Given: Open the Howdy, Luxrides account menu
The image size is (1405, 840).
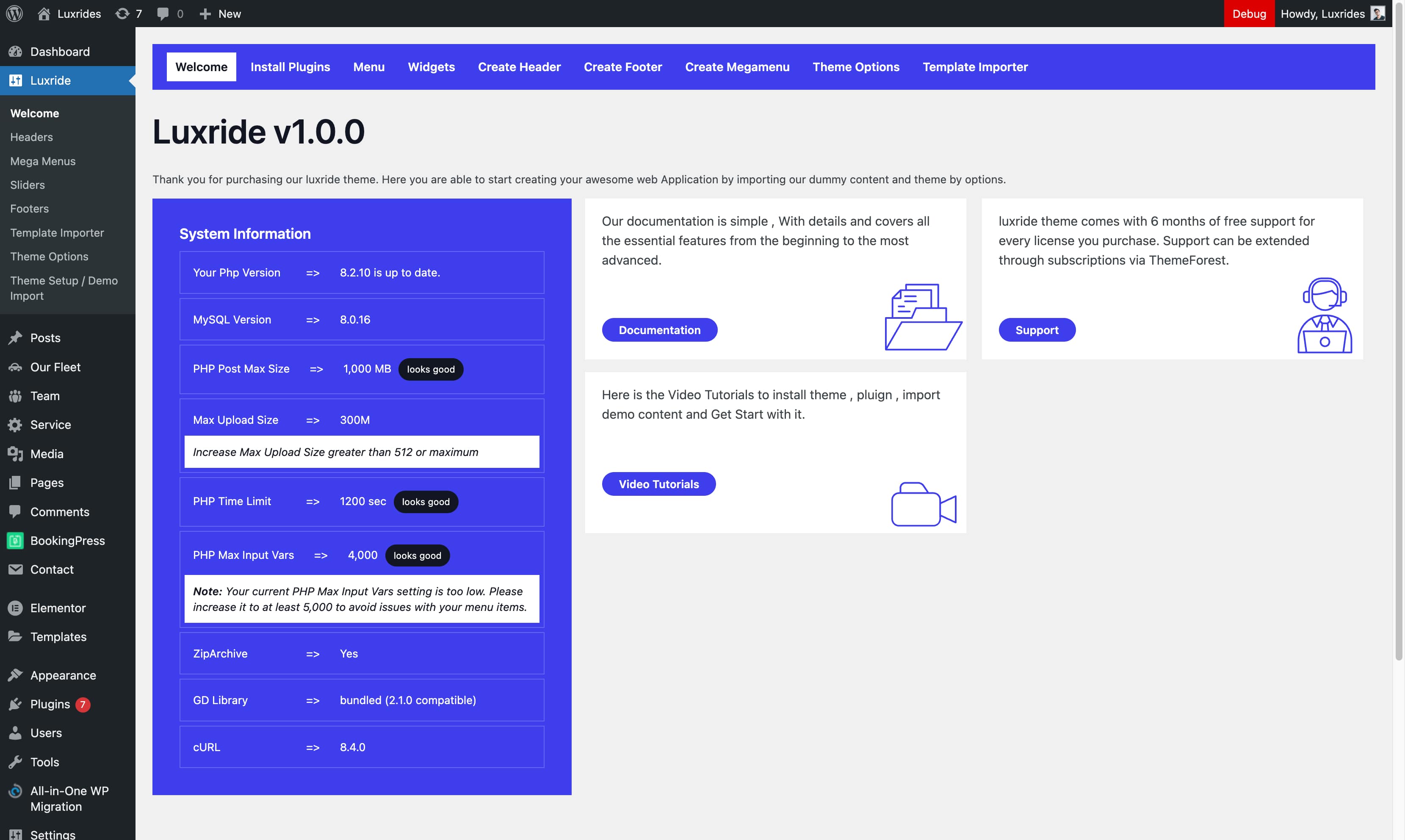Looking at the screenshot, I should tap(1333, 14).
